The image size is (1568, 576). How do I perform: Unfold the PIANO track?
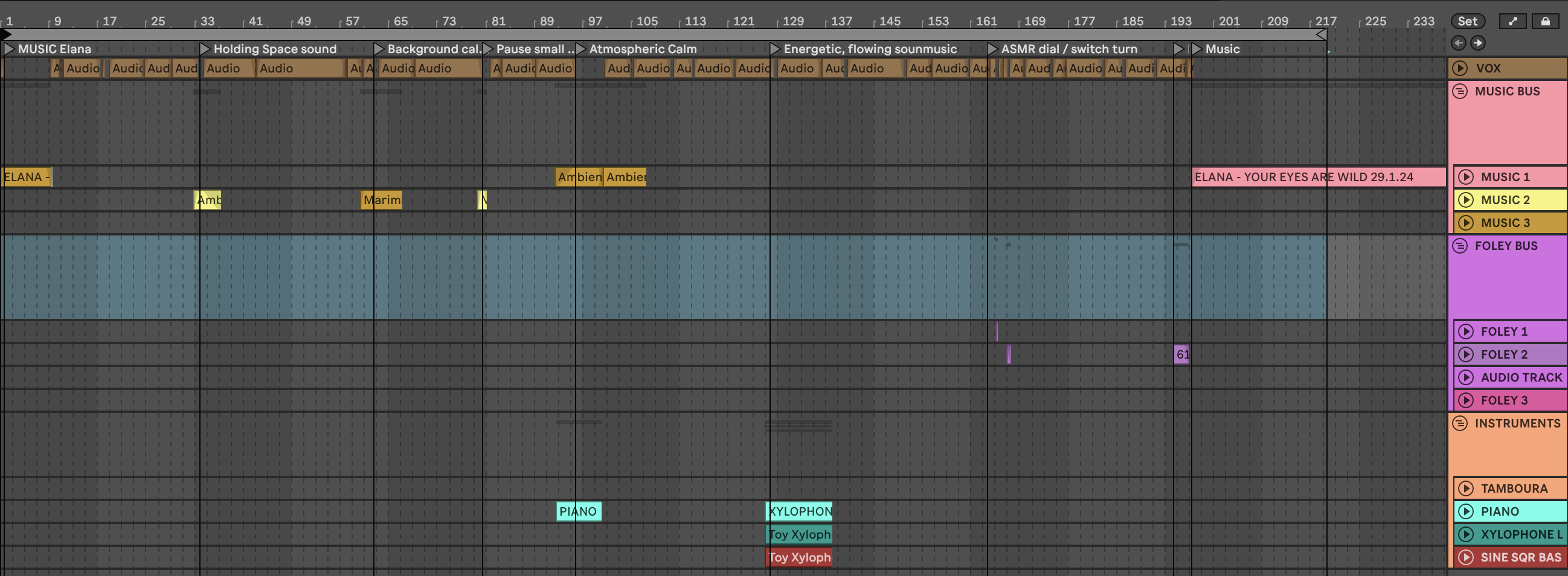pos(1466,511)
